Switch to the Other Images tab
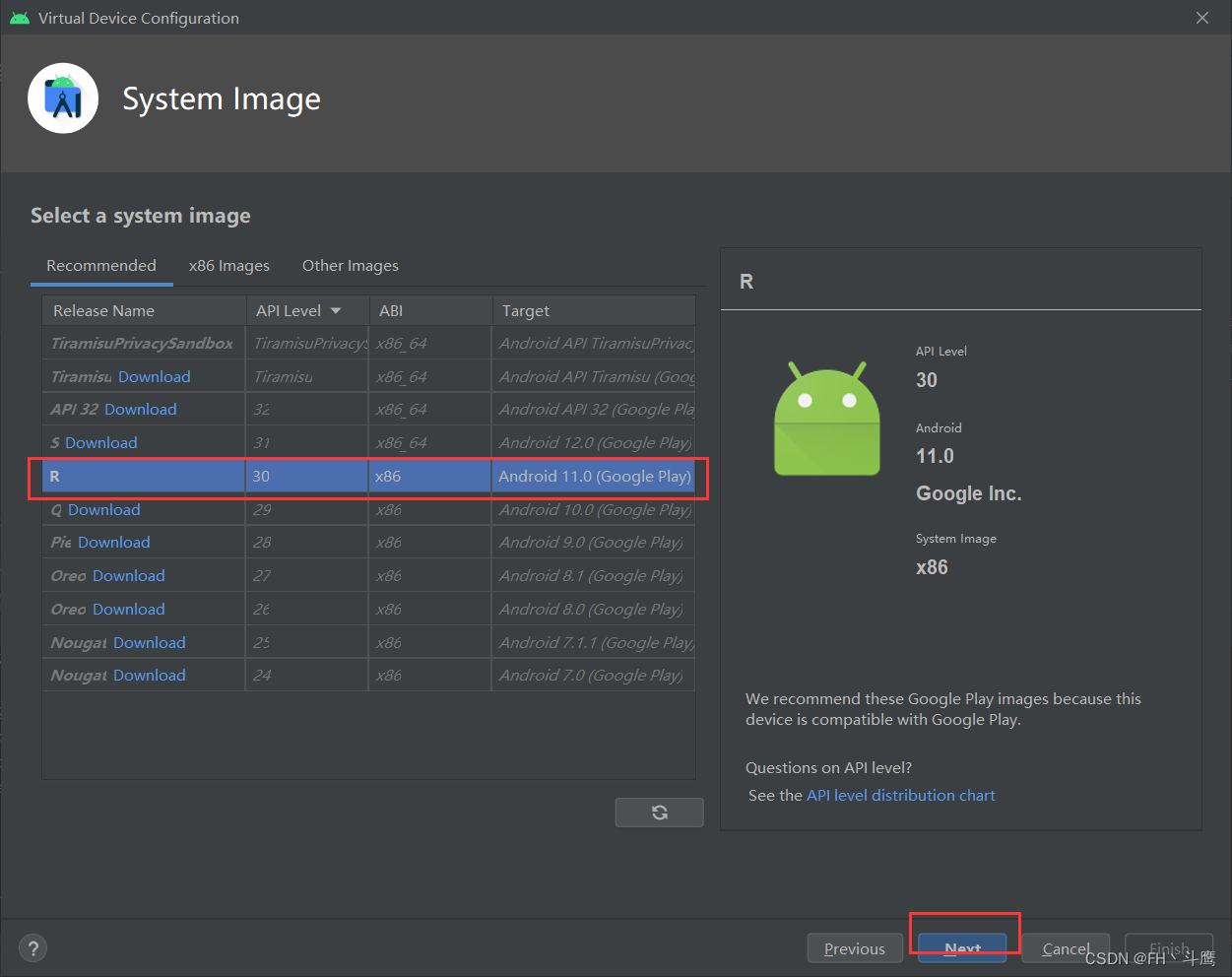The image size is (1232, 977). [x=351, y=266]
